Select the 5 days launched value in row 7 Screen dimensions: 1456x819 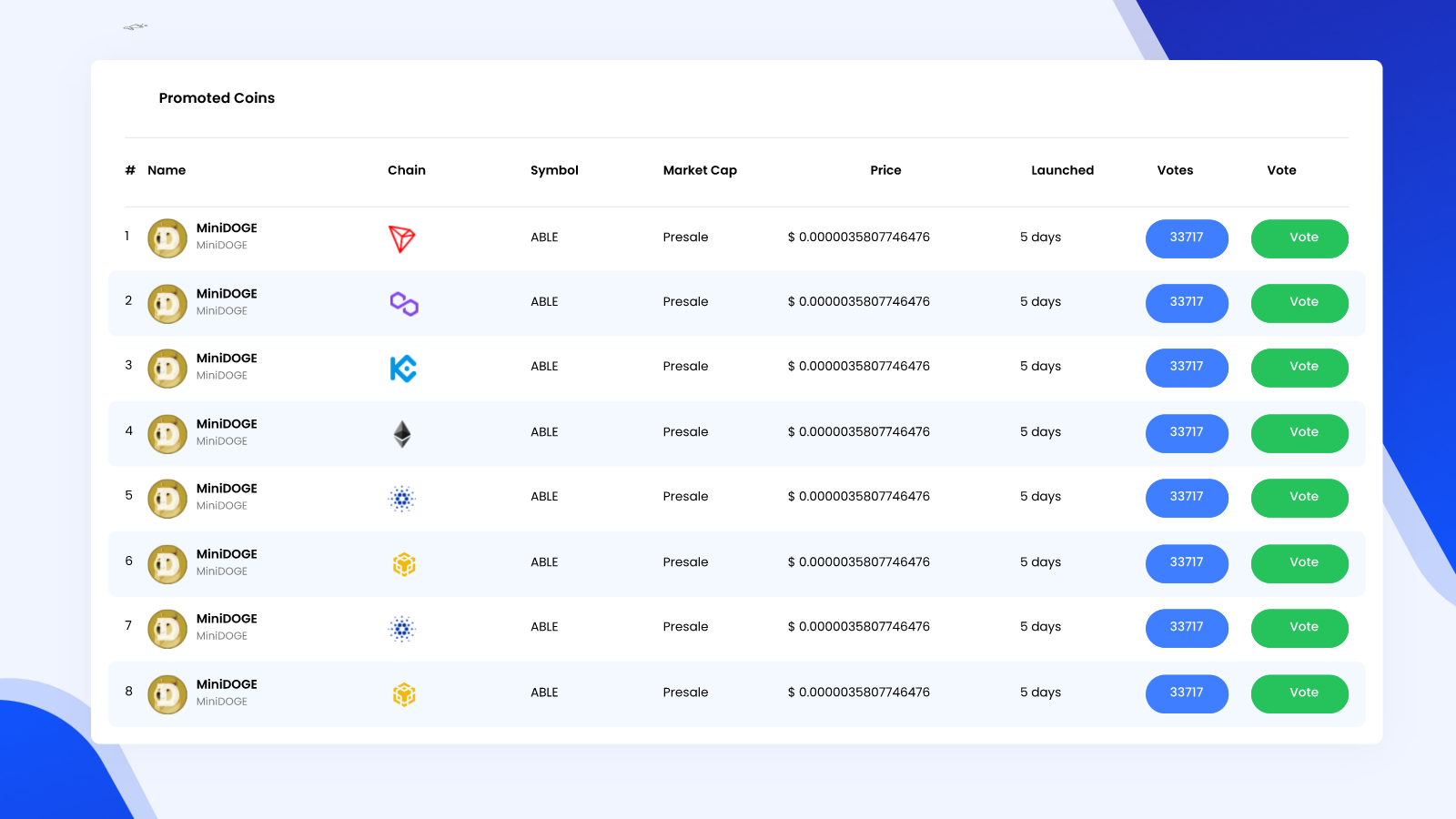point(1040,627)
